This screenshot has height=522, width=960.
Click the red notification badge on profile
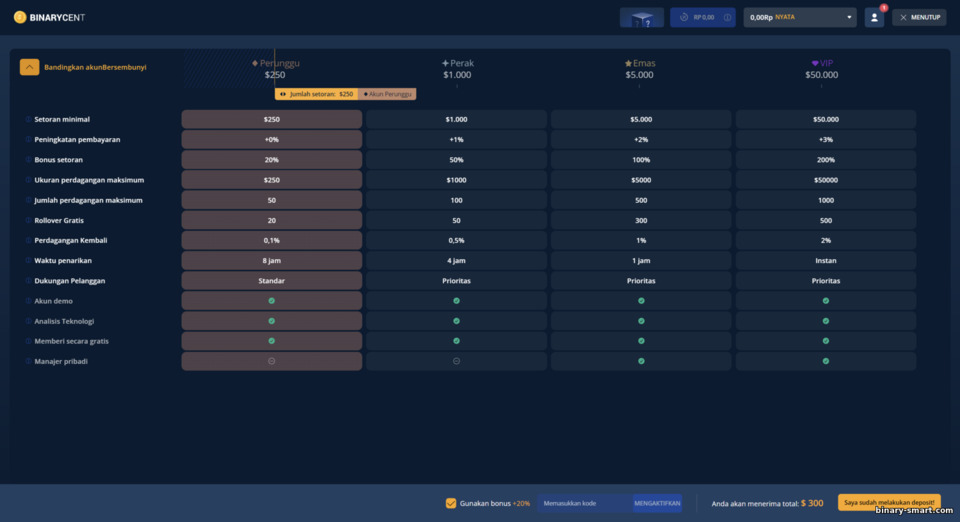pyautogui.click(x=883, y=8)
